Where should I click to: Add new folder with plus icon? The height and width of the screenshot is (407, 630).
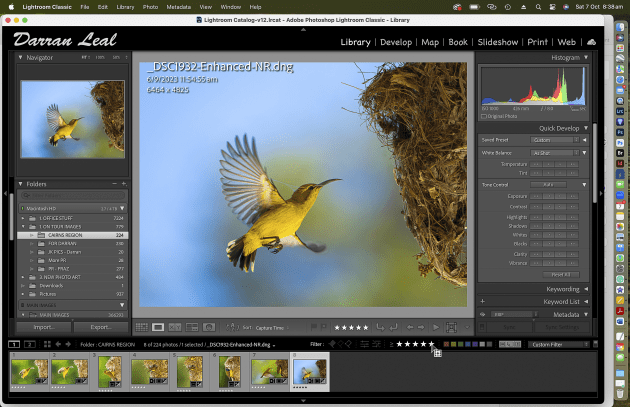point(124,184)
